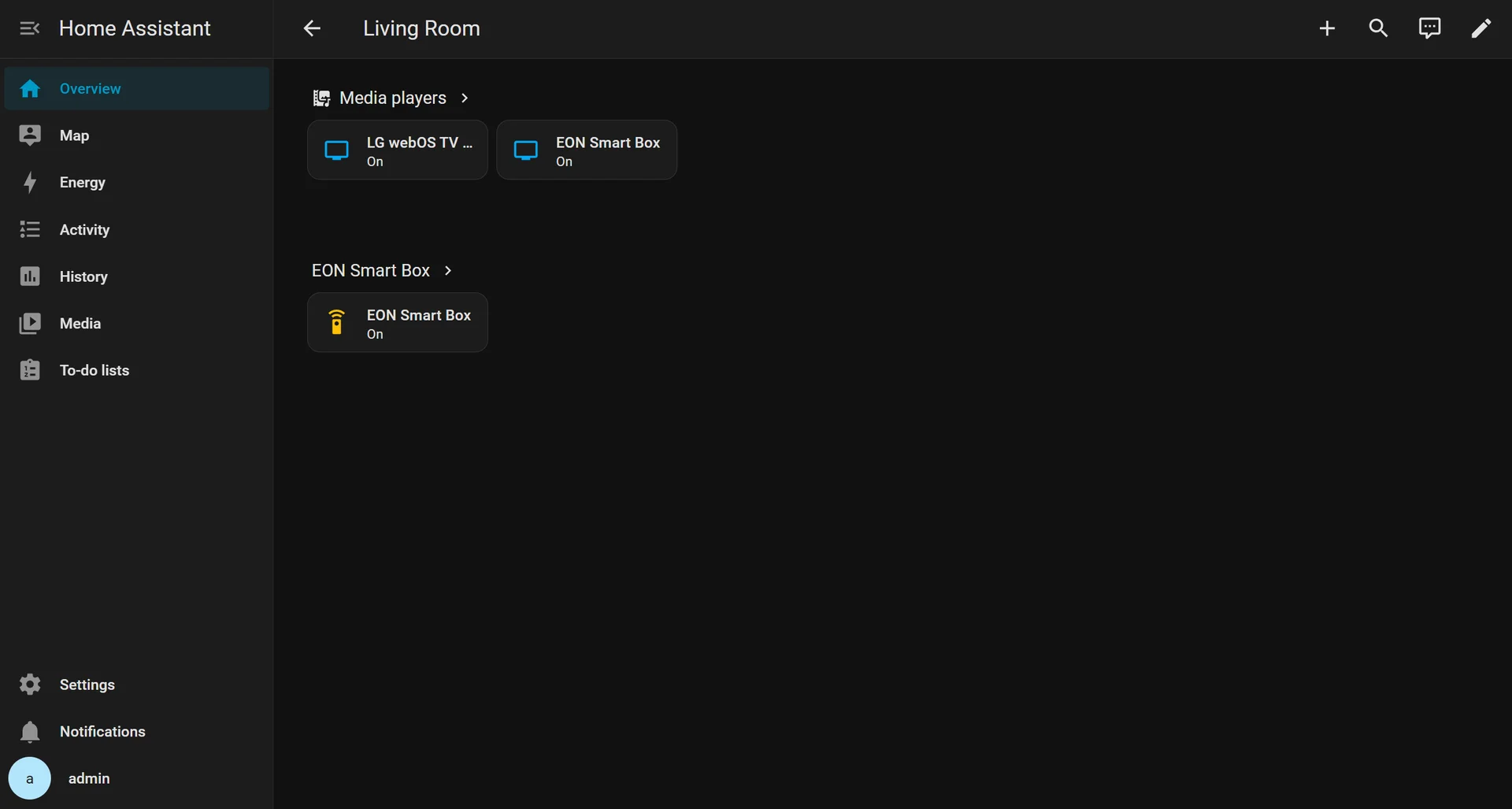
Task: Click the Media play icon in sidebar
Action: pyautogui.click(x=30, y=324)
